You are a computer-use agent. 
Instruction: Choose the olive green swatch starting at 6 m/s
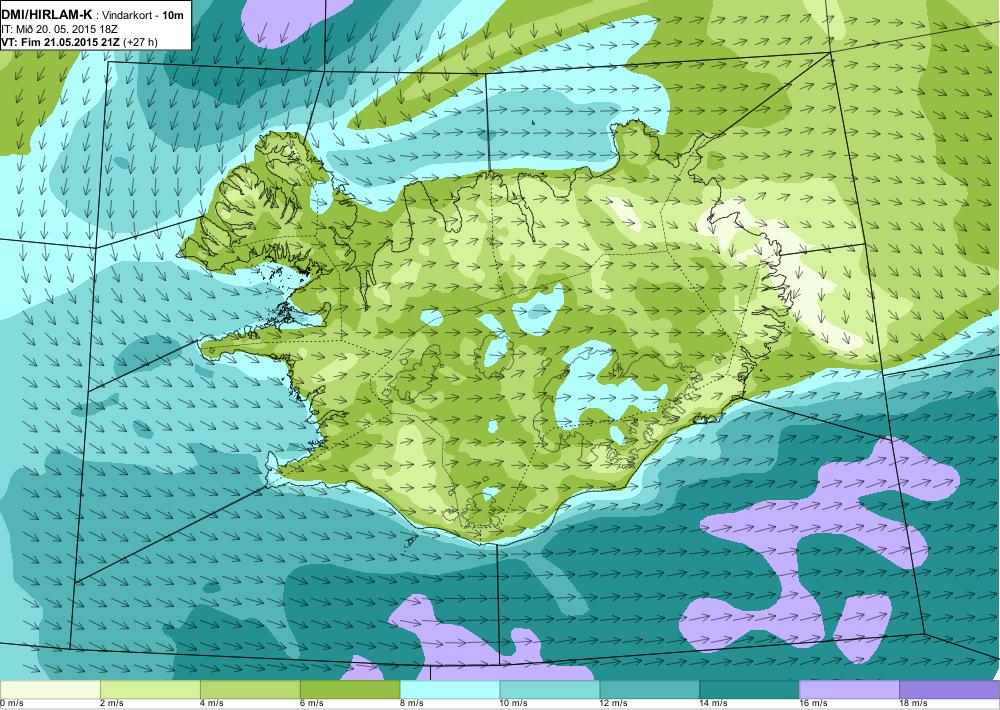point(350,690)
